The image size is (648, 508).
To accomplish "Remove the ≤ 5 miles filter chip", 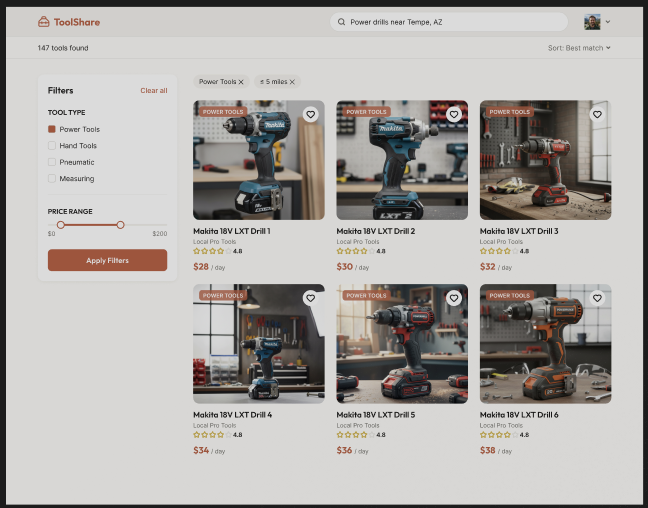I will (292, 82).
